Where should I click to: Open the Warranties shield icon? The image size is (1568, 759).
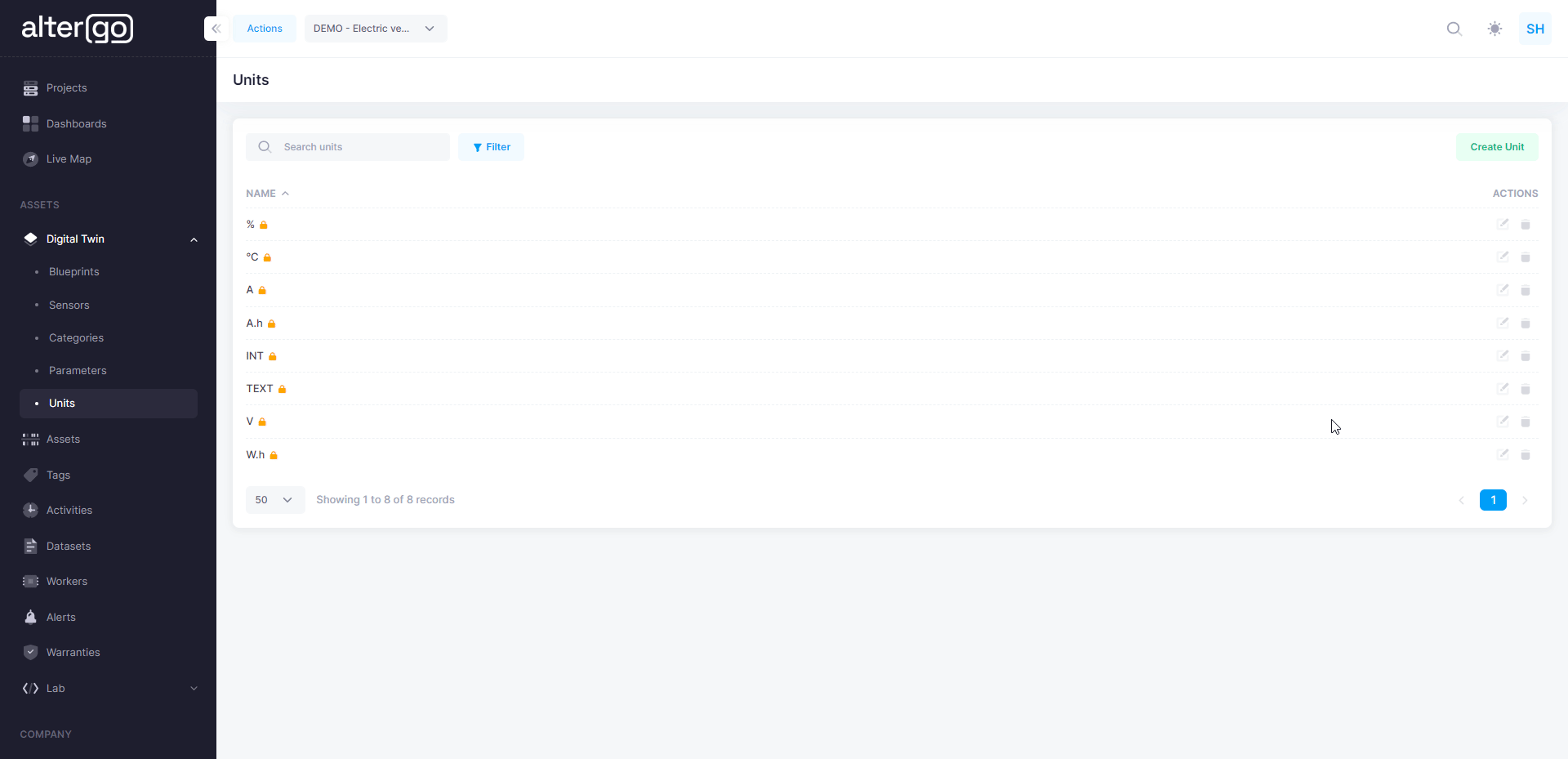(30, 652)
